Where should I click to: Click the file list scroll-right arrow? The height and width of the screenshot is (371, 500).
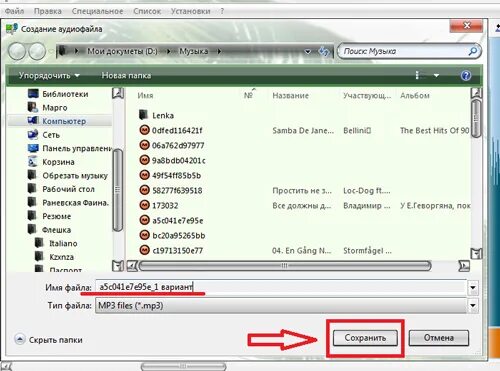coord(464,266)
